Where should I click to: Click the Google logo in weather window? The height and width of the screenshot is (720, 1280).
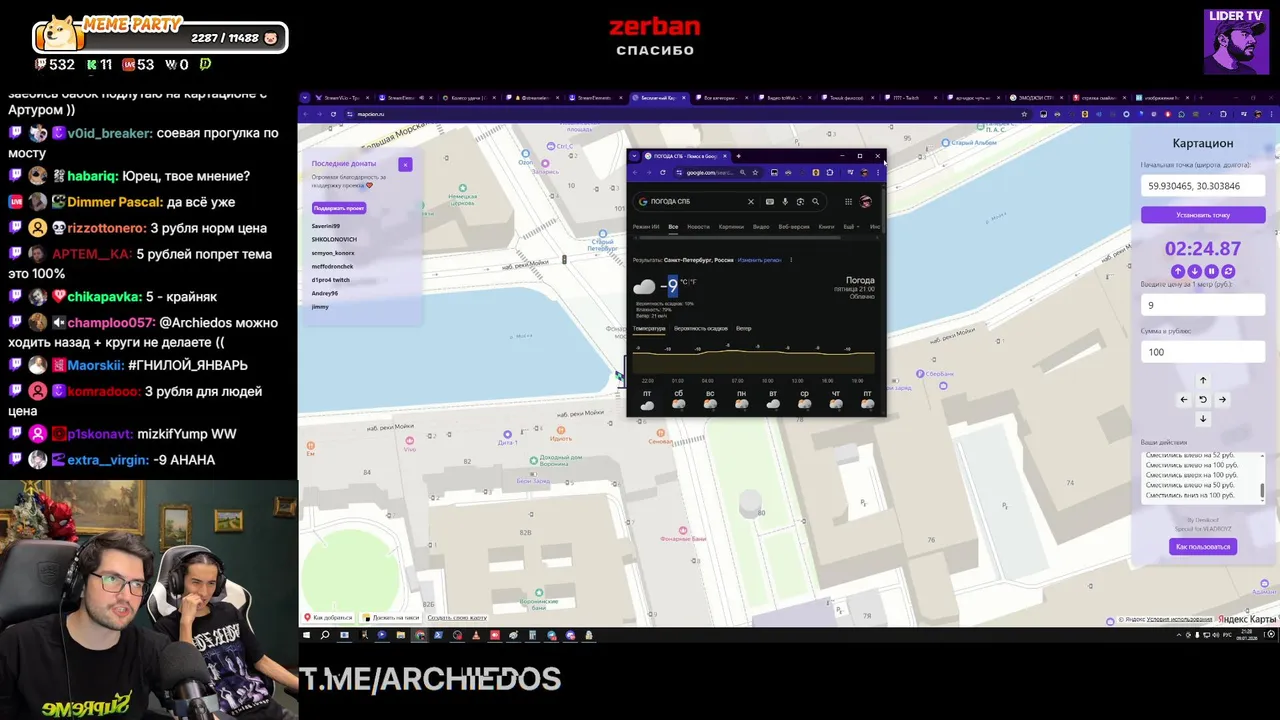[643, 202]
